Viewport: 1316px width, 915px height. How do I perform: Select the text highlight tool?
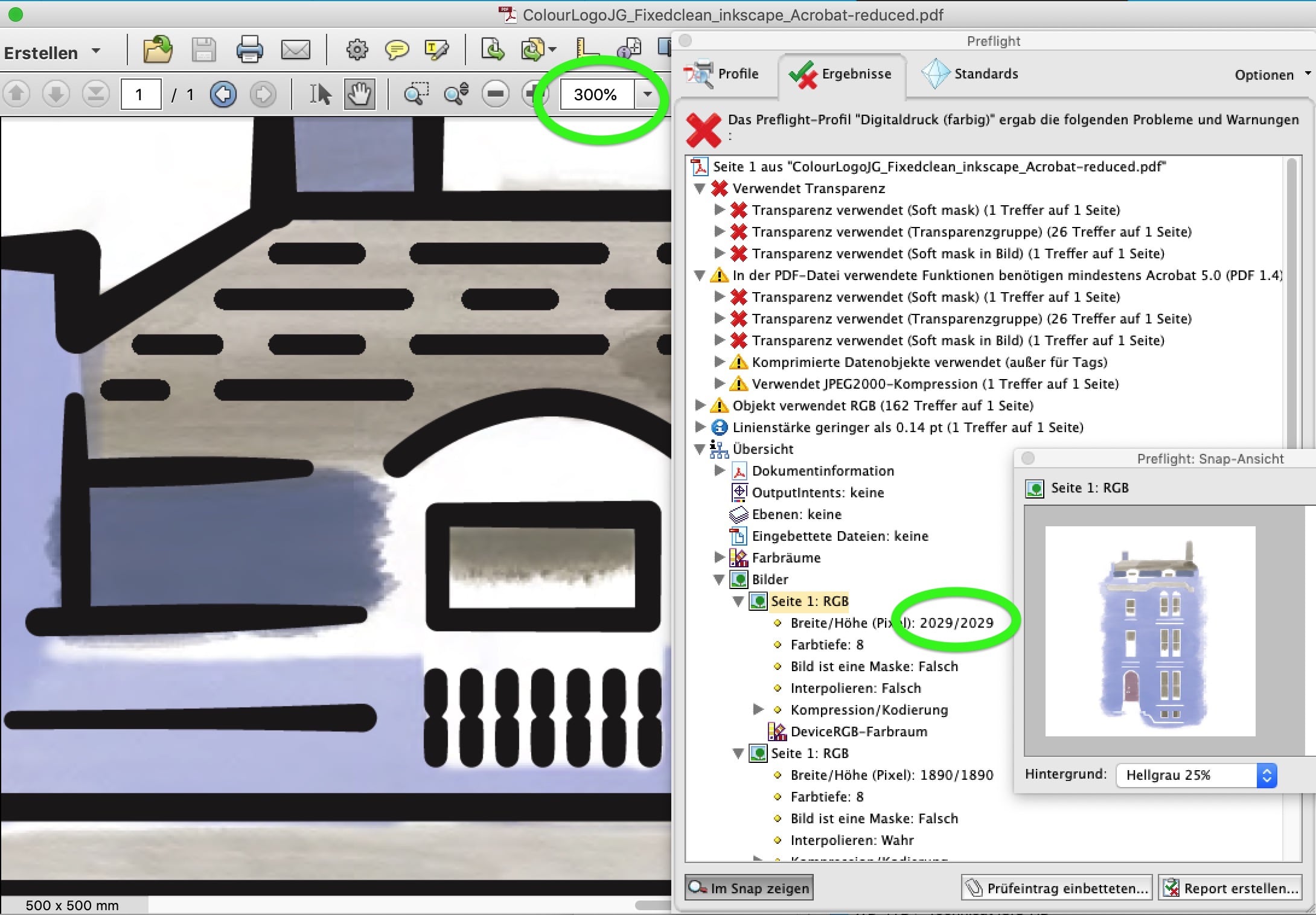point(437,49)
